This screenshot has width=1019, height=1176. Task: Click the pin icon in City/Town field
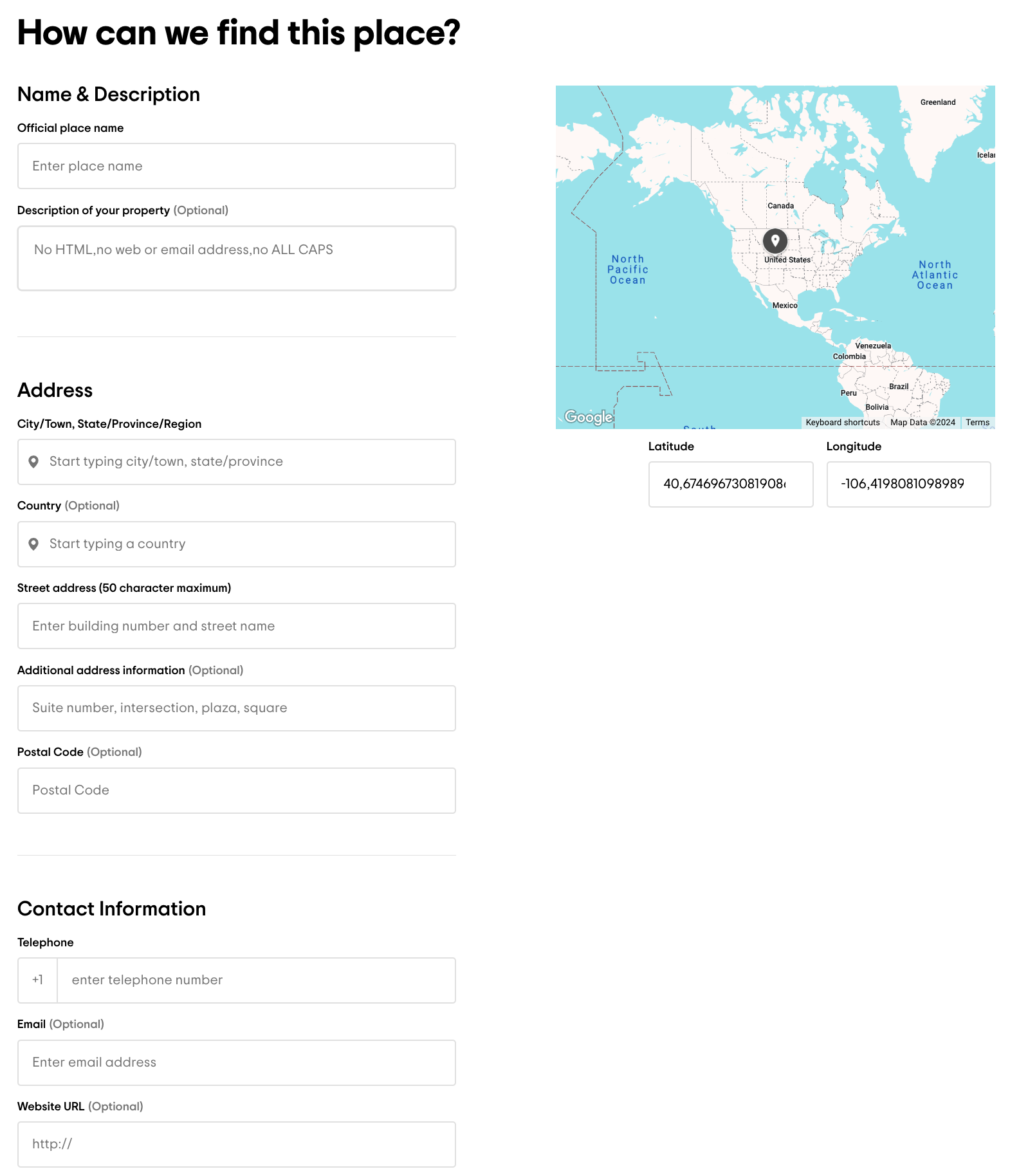(34, 462)
